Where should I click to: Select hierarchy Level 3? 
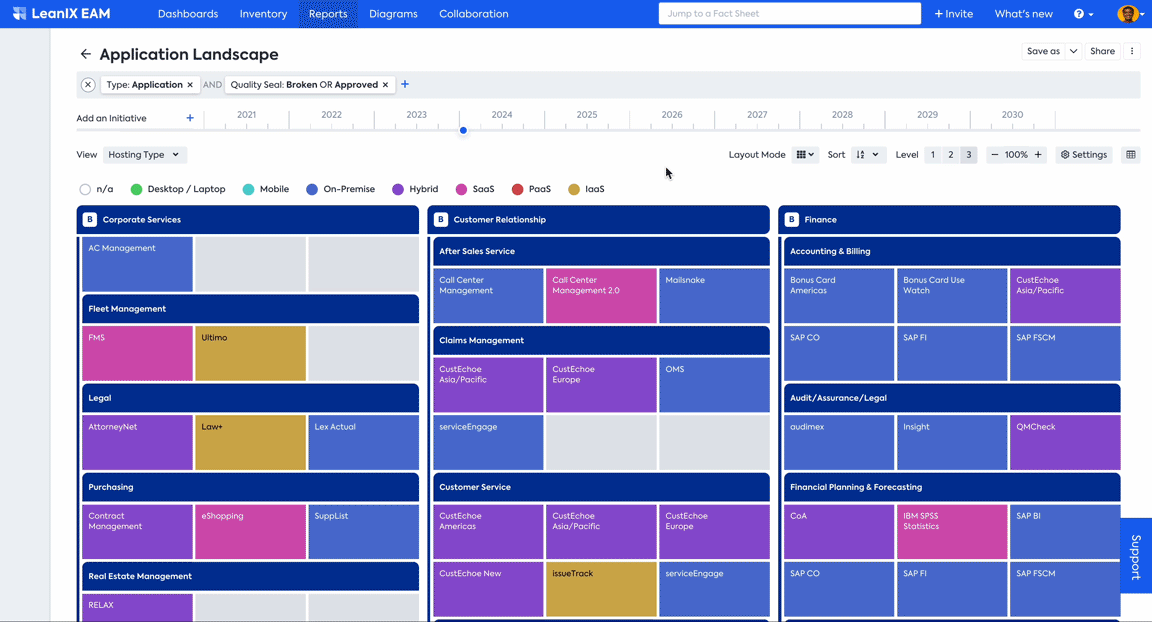coord(968,155)
